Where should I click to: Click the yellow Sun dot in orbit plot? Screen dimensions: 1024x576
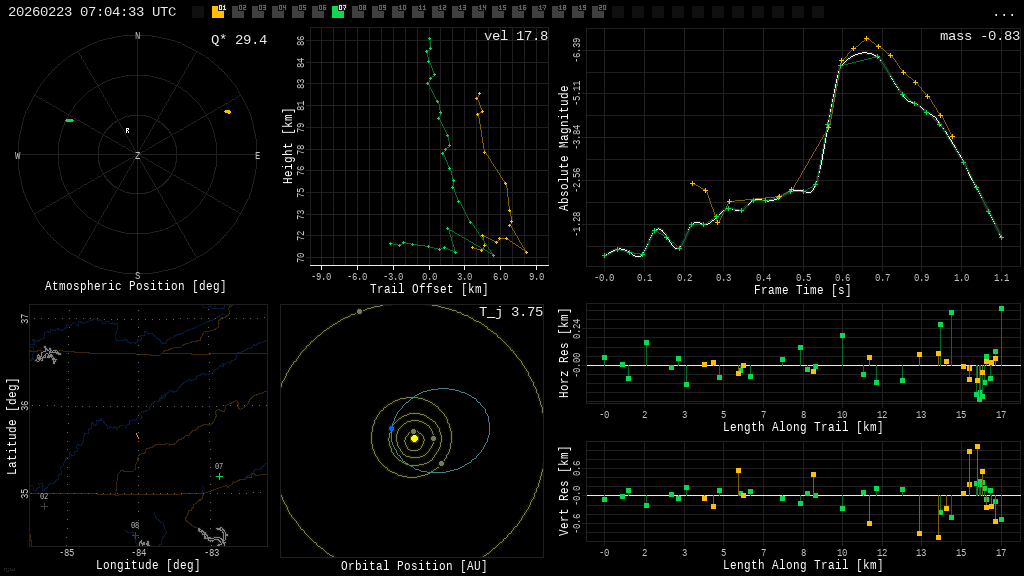pyautogui.click(x=414, y=439)
